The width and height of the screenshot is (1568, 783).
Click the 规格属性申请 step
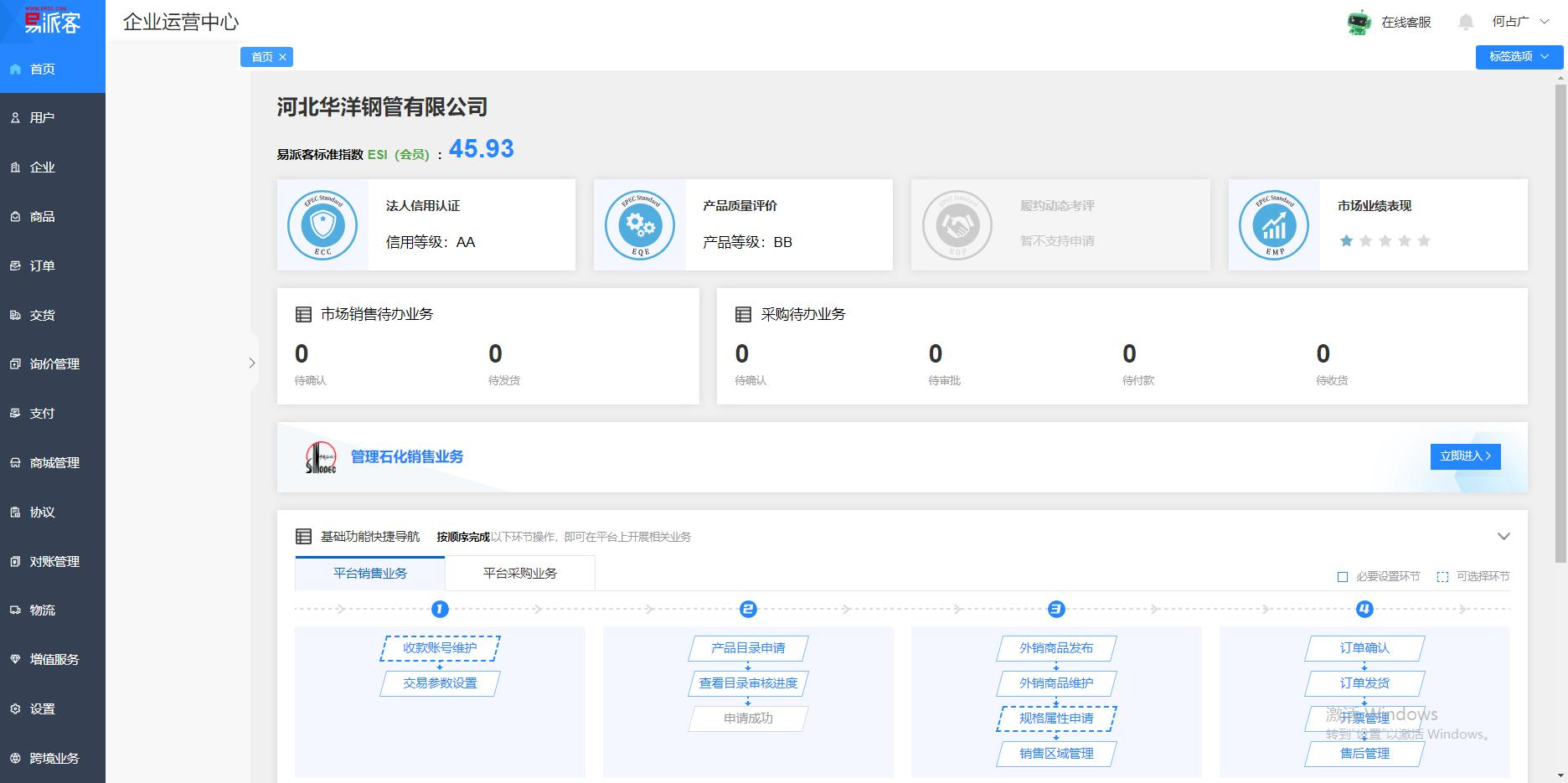(1056, 719)
